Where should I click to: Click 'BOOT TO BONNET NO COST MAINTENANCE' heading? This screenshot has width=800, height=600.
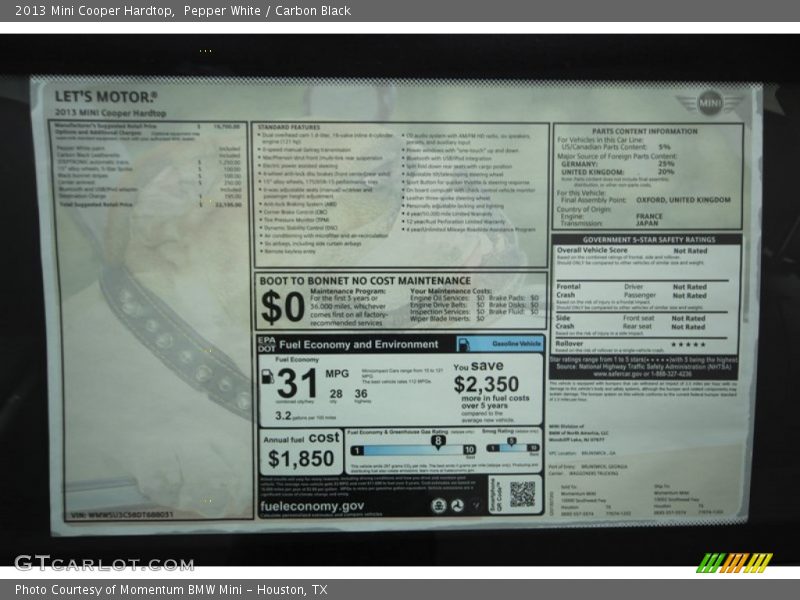365,281
